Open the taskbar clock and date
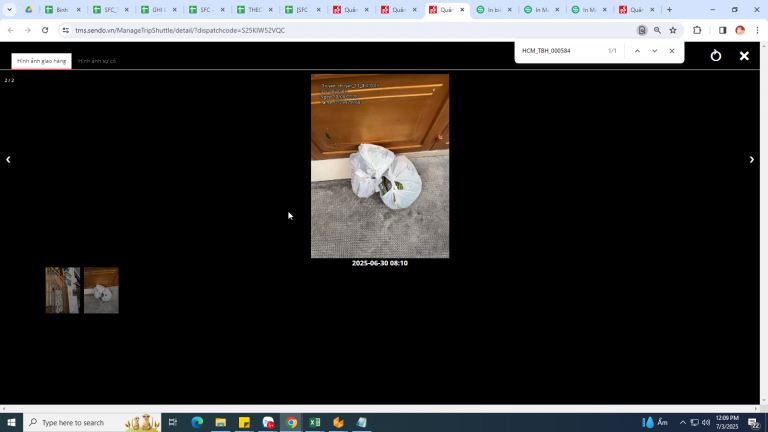 click(727, 422)
